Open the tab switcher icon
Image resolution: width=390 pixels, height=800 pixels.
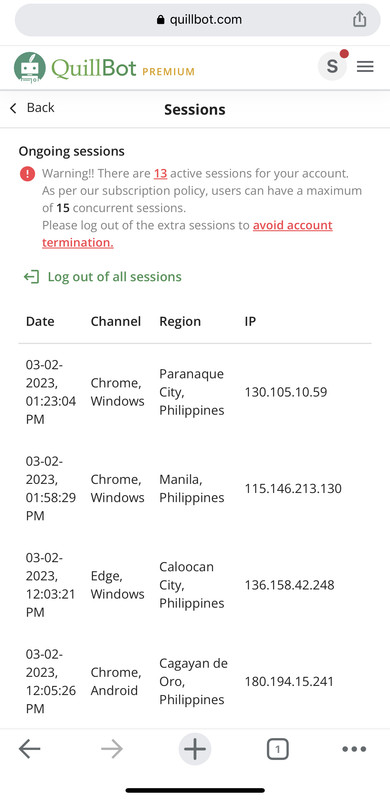[277, 749]
